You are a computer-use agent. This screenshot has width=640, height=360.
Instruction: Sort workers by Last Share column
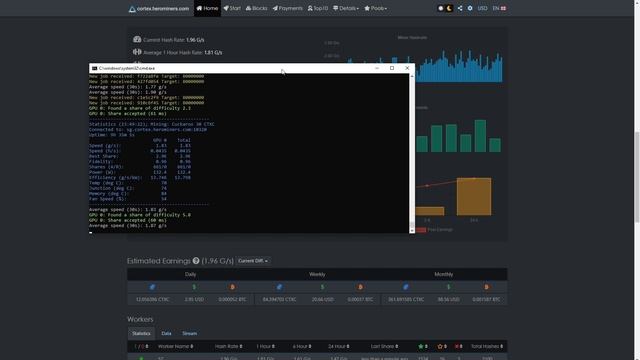coord(384,346)
